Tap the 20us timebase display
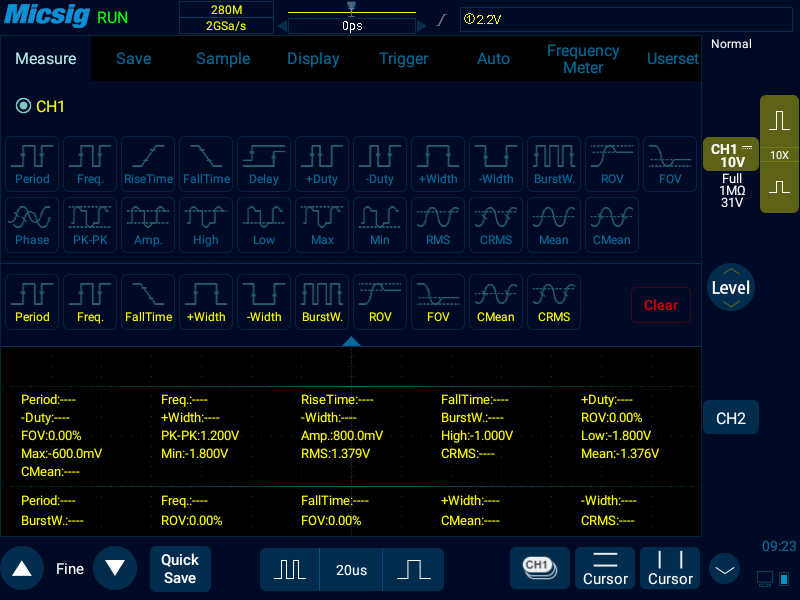The image size is (800, 600). pyautogui.click(x=351, y=570)
